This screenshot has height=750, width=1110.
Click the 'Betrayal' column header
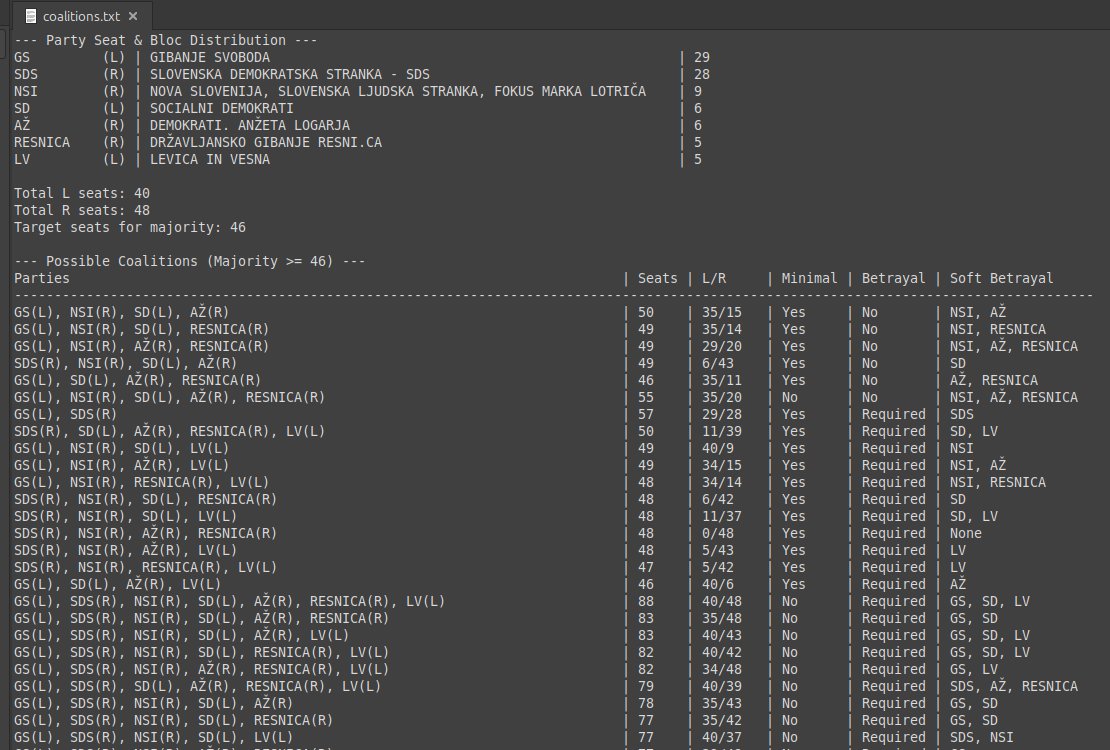[893, 278]
